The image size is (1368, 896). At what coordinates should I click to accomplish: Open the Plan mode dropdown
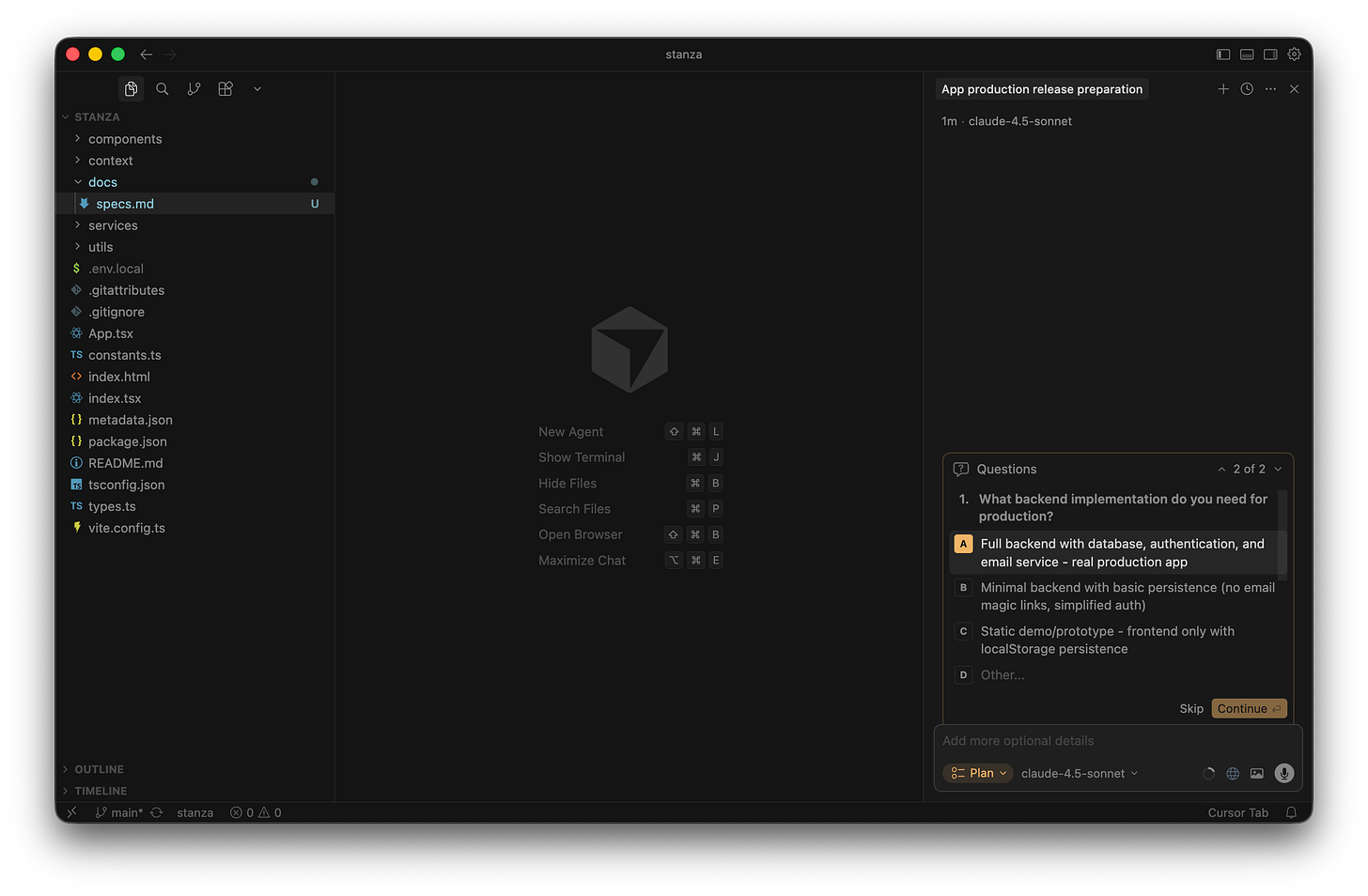point(977,773)
